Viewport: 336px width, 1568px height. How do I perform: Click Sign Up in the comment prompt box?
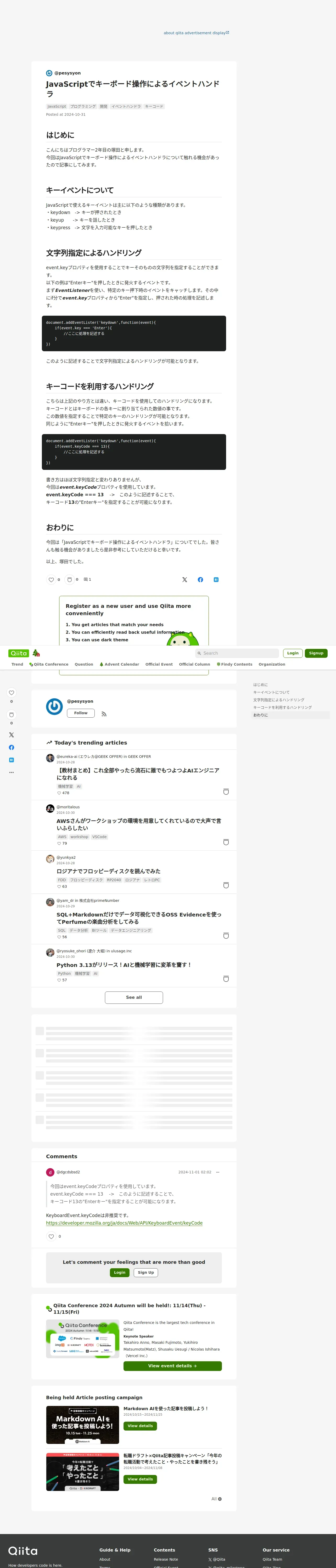(146, 1272)
